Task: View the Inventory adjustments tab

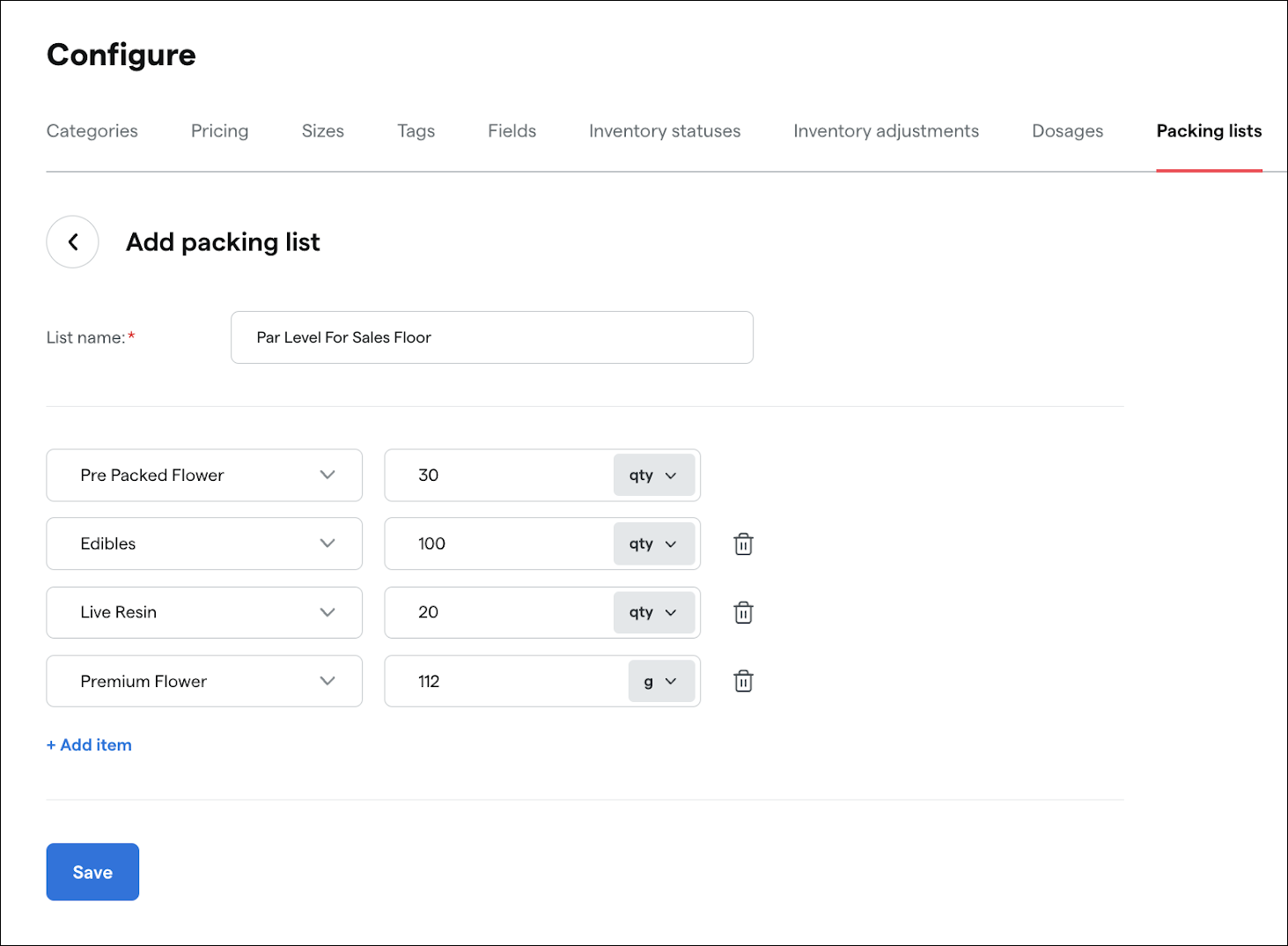Action: pos(886,130)
